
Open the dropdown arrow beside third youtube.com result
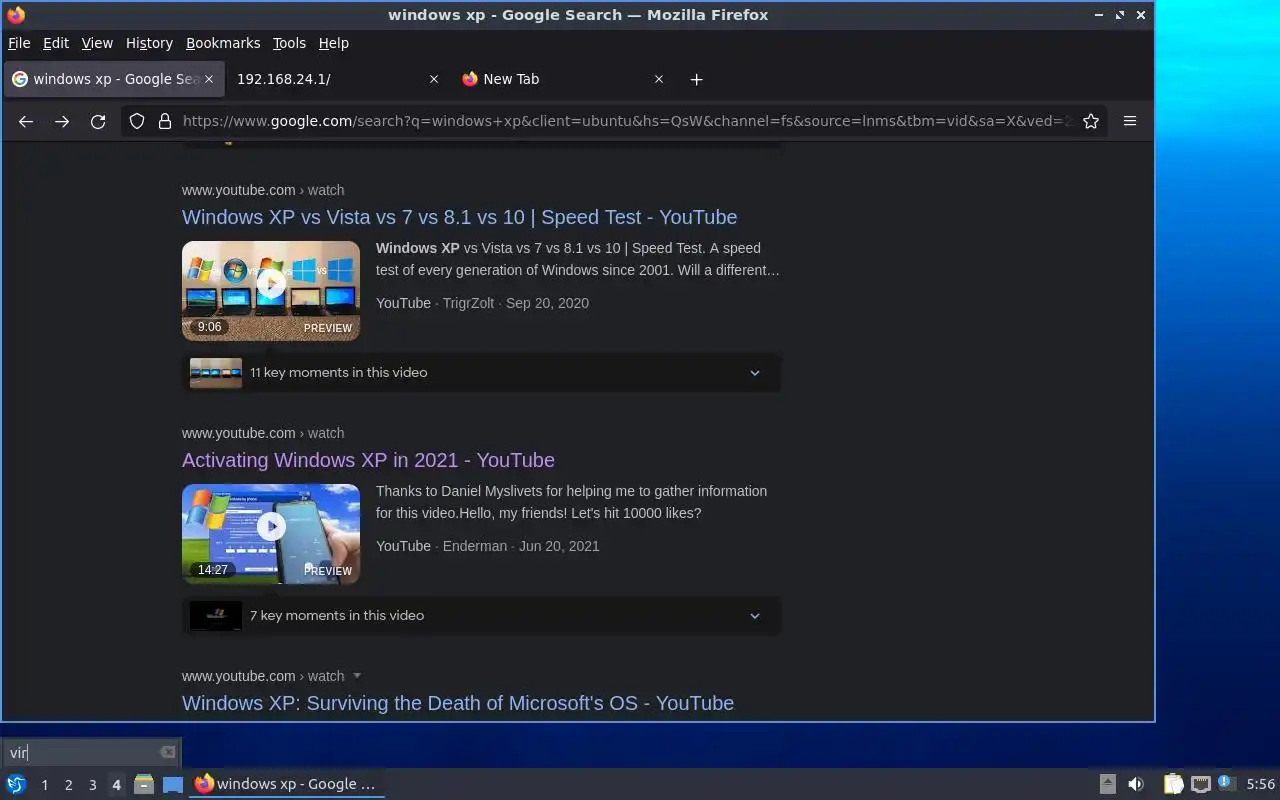(x=357, y=676)
